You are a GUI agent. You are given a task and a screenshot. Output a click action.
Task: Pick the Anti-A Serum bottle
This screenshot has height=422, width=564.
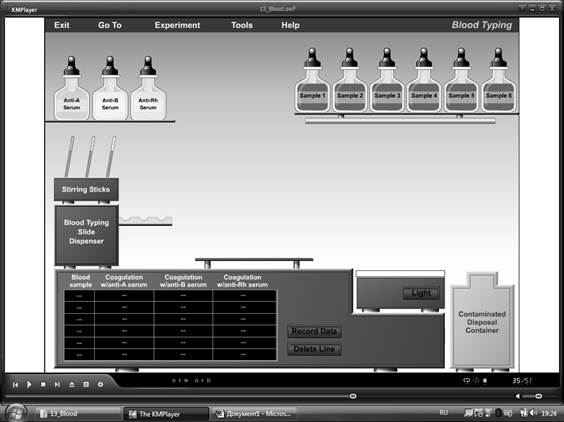72,88
